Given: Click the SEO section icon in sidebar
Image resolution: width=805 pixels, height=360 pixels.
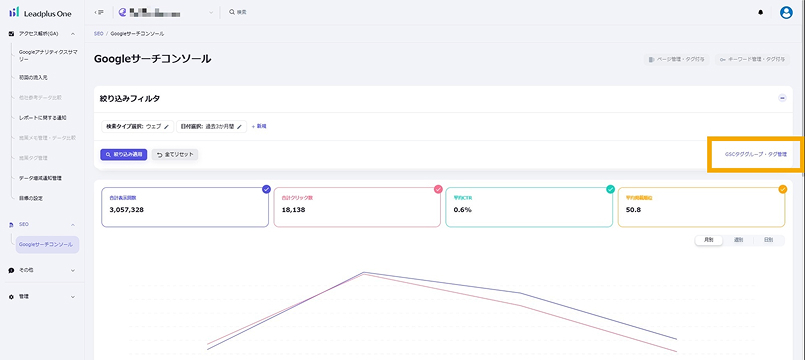Looking at the screenshot, I should click(11, 224).
